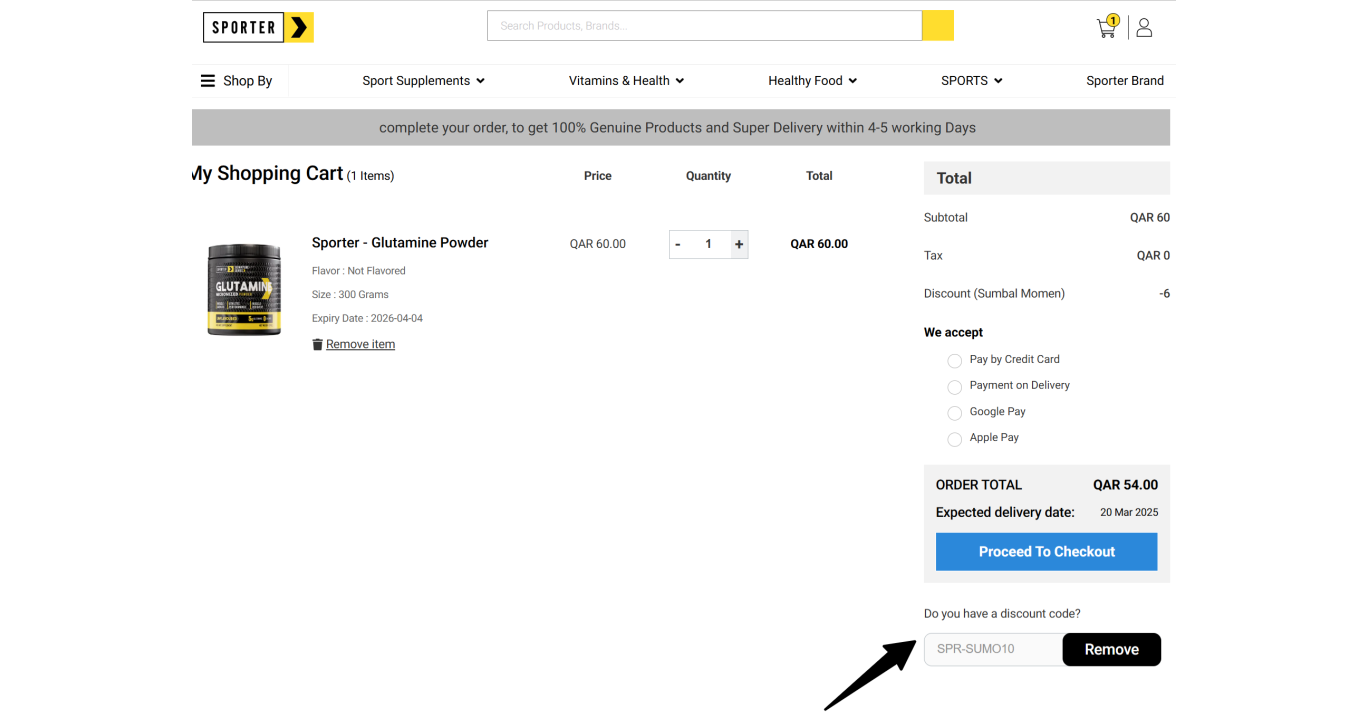Expand the Healthy Food dropdown

812,81
